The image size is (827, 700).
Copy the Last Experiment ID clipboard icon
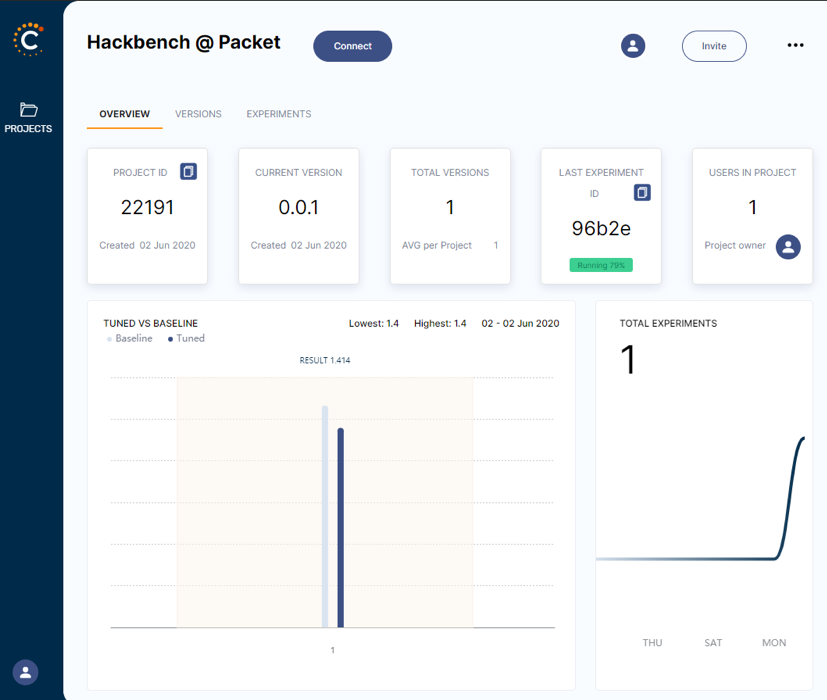coord(642,193)
